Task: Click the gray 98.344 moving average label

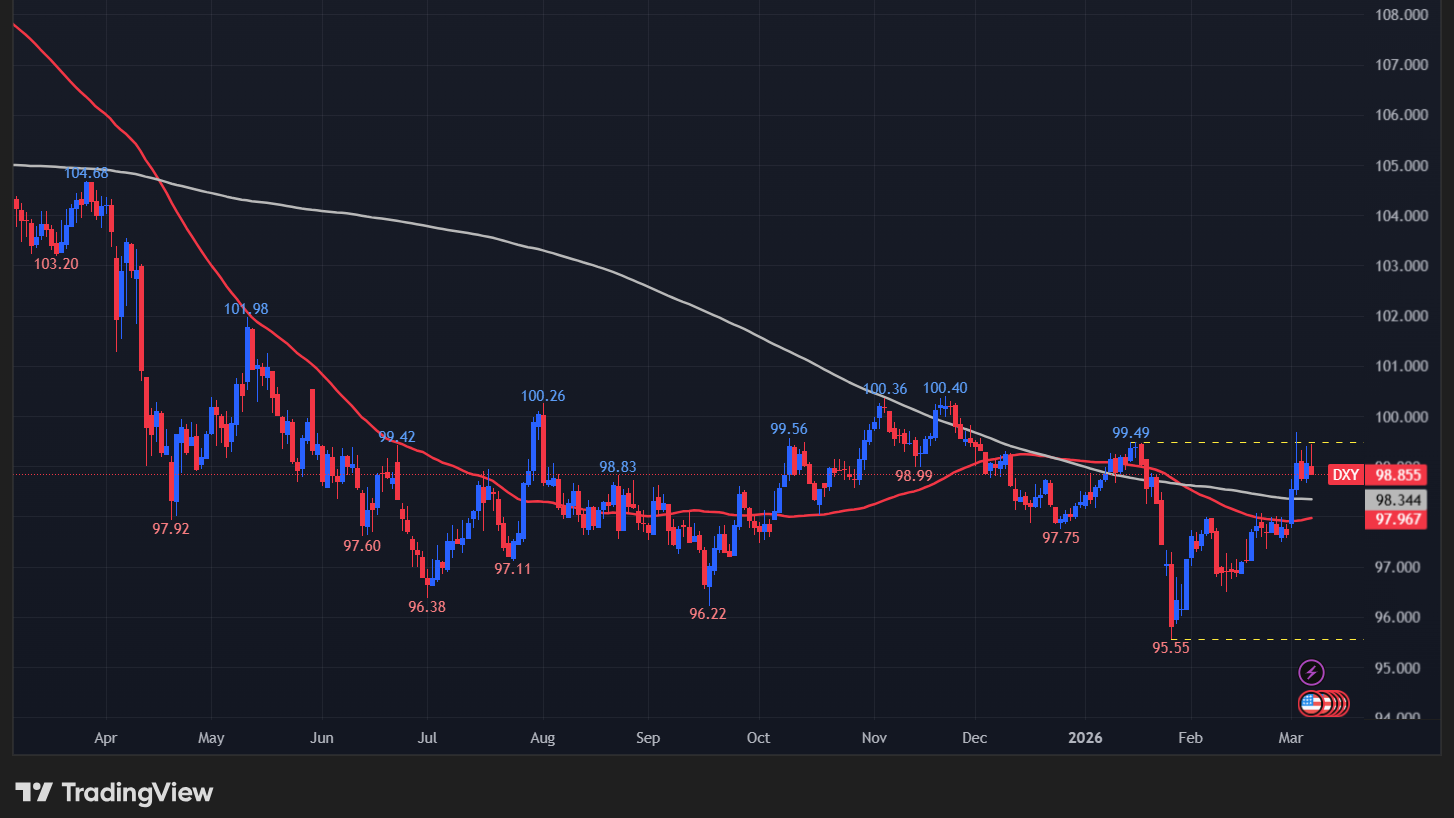Action: coord(1399,499)
